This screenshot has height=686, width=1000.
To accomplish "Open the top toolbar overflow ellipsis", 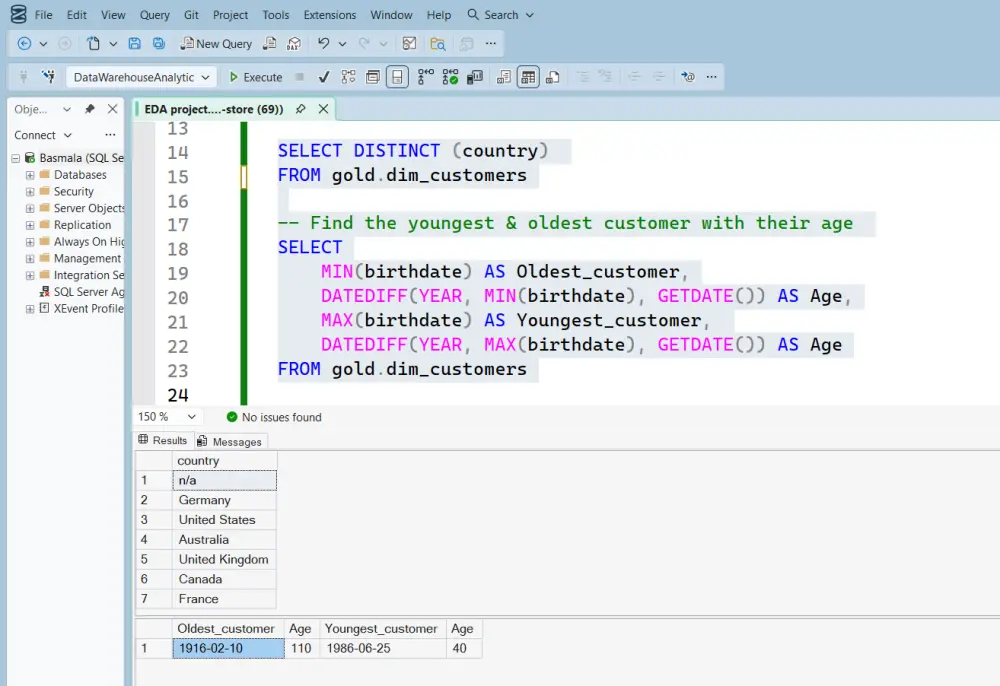I will tap(490, 43).
